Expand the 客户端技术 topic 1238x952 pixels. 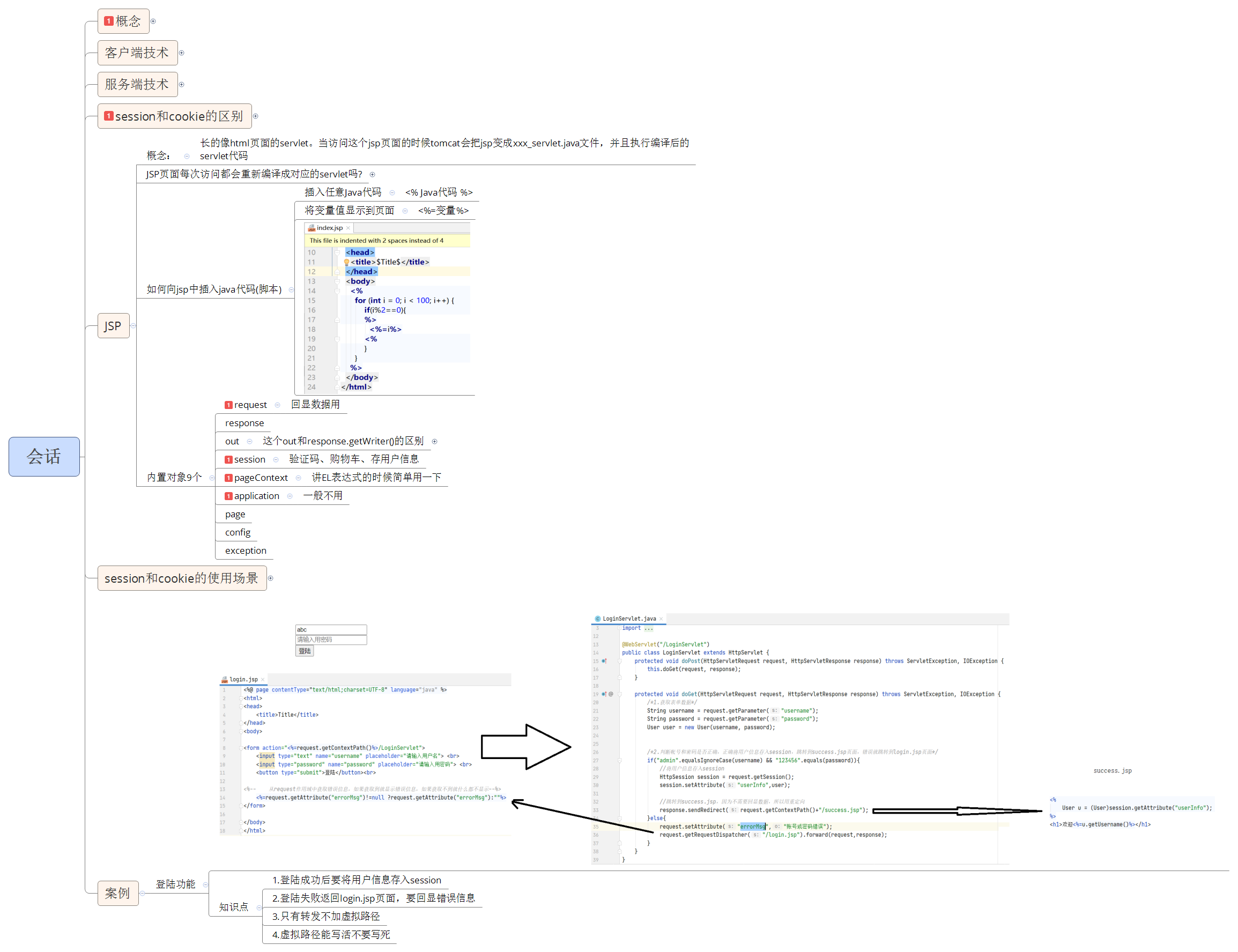point(181,53)
